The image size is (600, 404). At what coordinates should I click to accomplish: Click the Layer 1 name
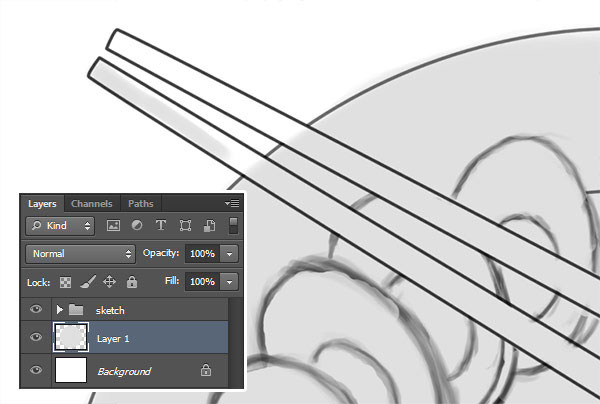[x=113, y=339]
